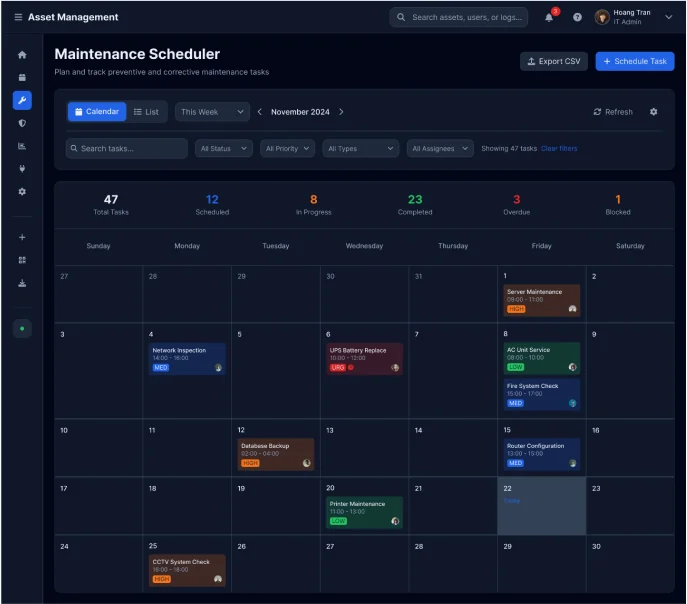The height and width of the screenshot is (604, 687).
Task: Open the help question mark icon
Action: click(x=577, y=17)
